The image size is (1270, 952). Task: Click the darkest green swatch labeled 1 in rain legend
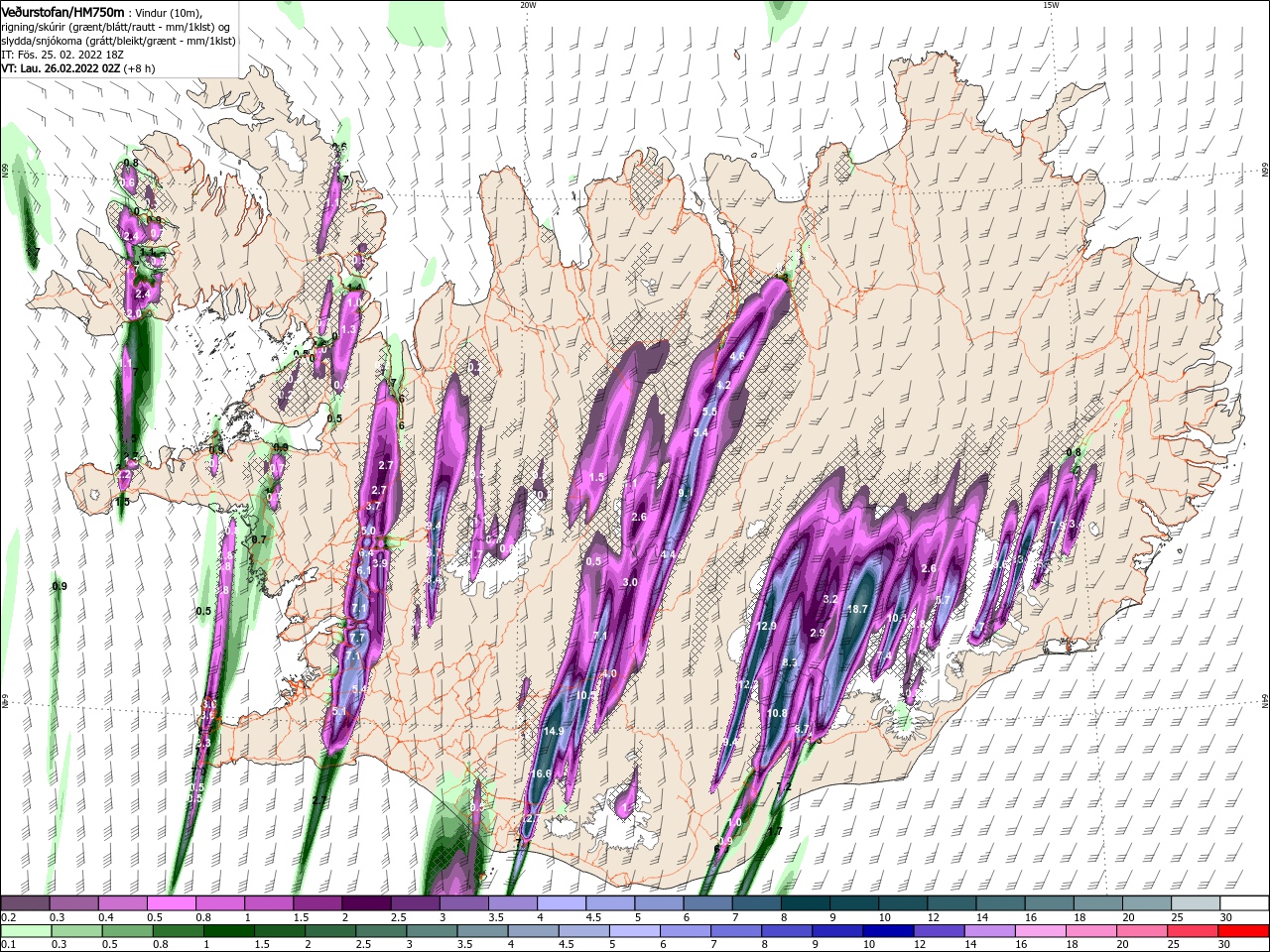coord(228,931)
